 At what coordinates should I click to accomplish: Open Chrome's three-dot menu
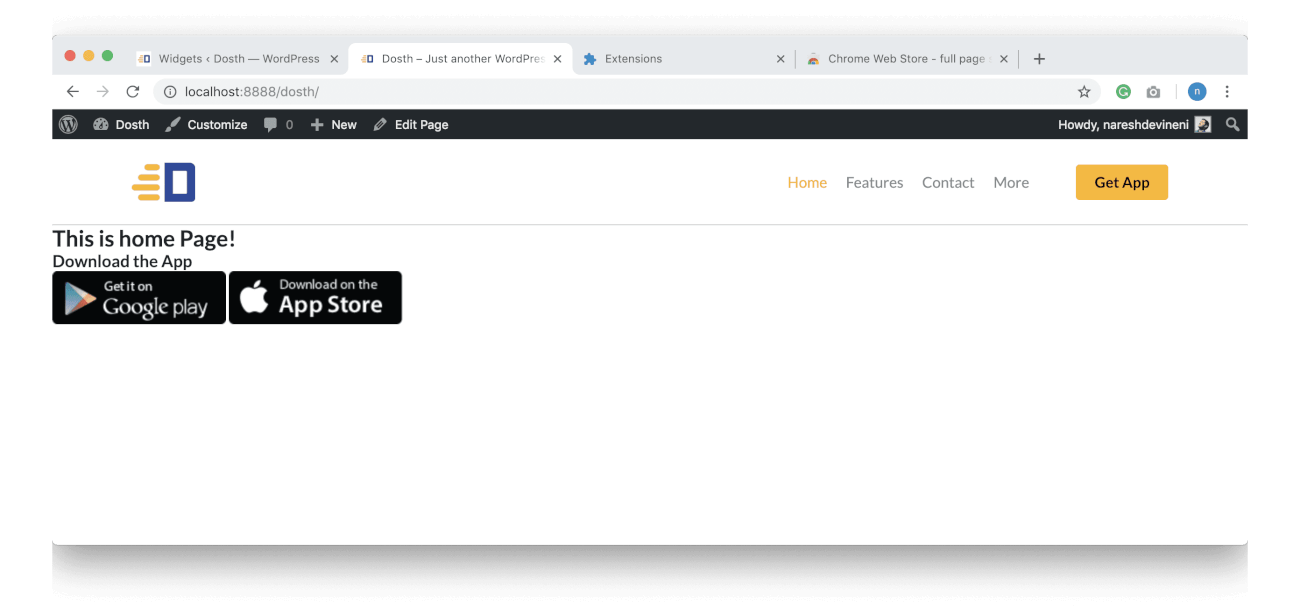1227,91
